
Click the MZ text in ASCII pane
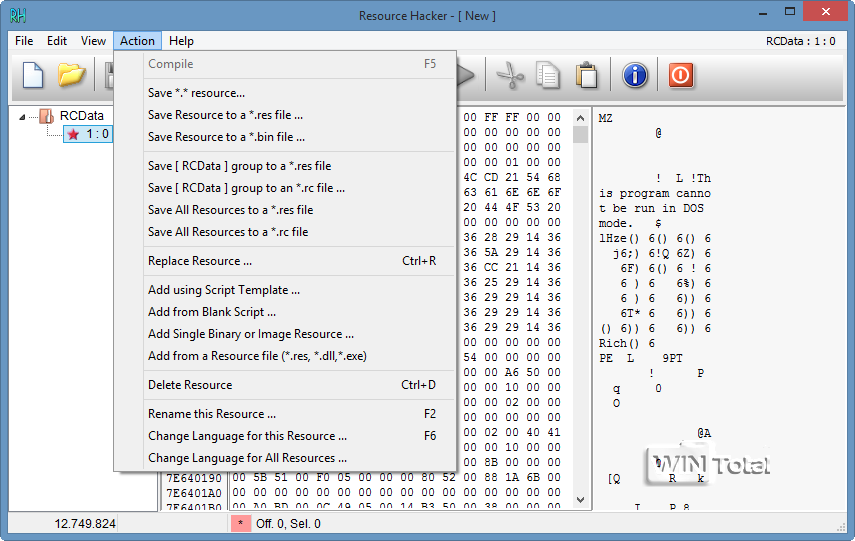[605, 118]
